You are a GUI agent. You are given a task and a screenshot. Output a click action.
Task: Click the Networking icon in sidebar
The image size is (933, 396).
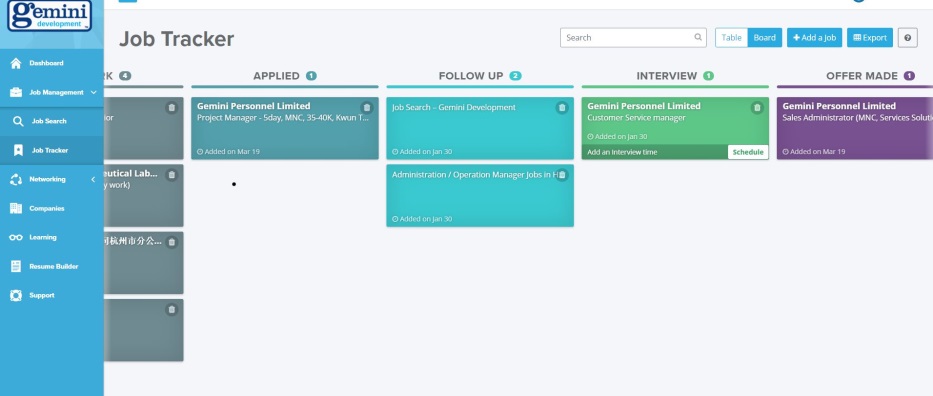click(16, 180)
